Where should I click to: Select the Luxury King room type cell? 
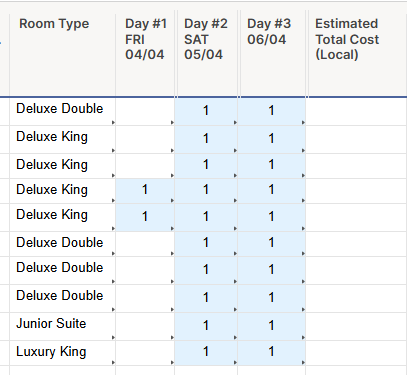63,353
